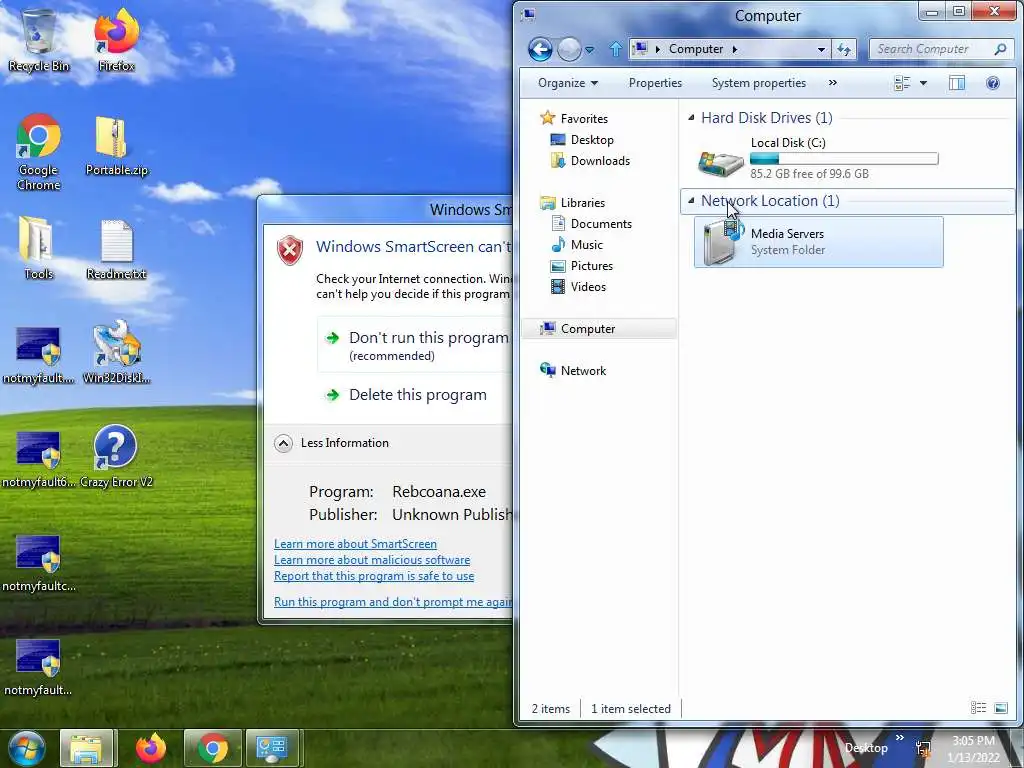Click the network tray icon
Viewport: 1024px width, 768px height.
coord(923,748)
